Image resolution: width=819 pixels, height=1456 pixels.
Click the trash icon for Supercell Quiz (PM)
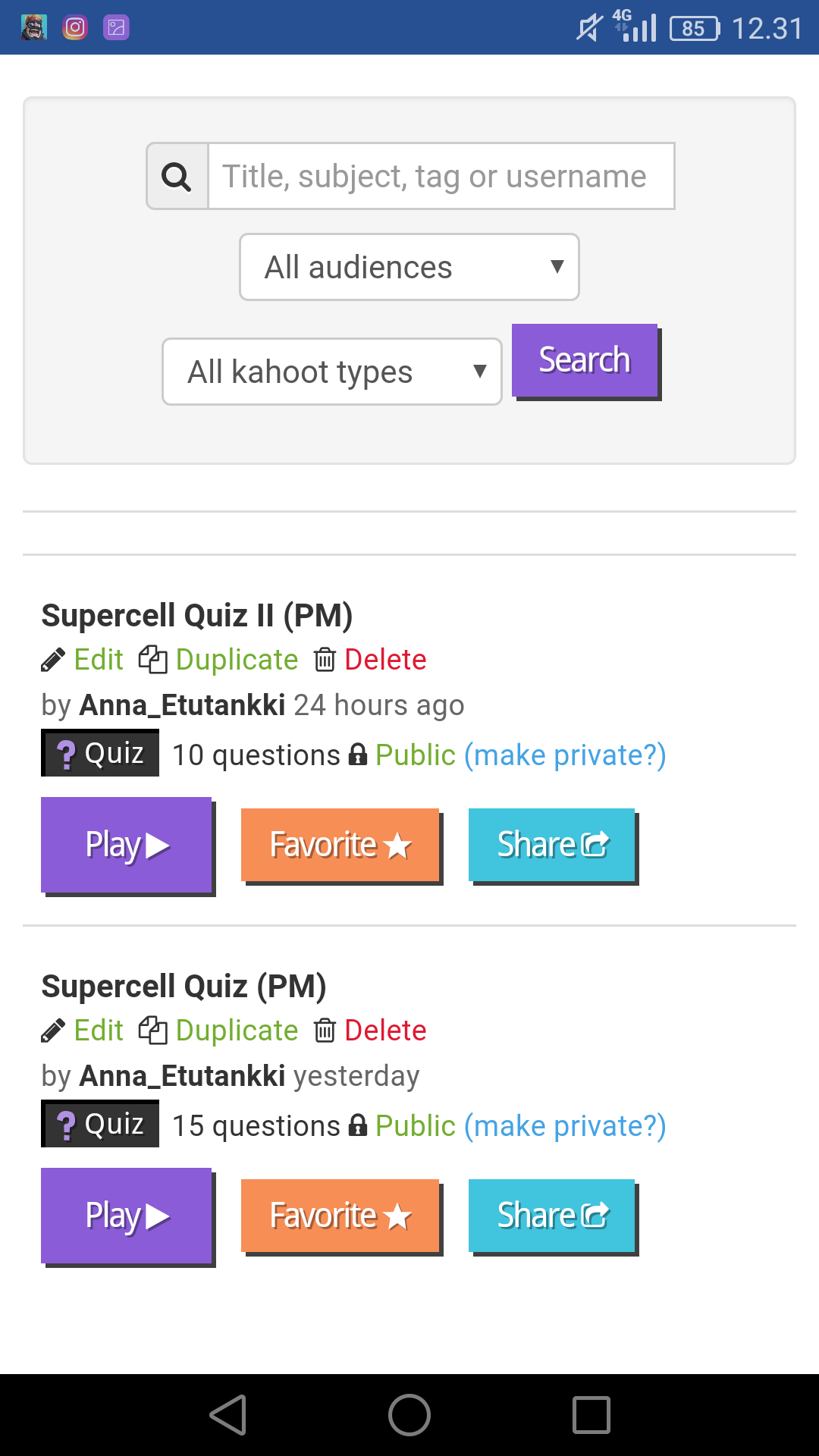pyautogui.click(x=325, y=1031)
